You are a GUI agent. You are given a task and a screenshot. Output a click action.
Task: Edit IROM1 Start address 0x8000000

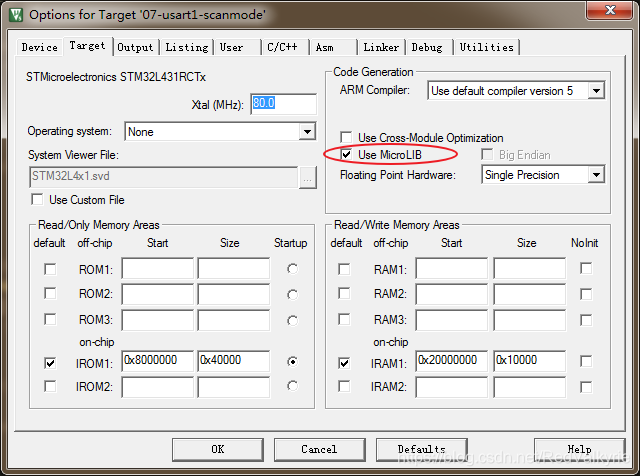(158, 361)
